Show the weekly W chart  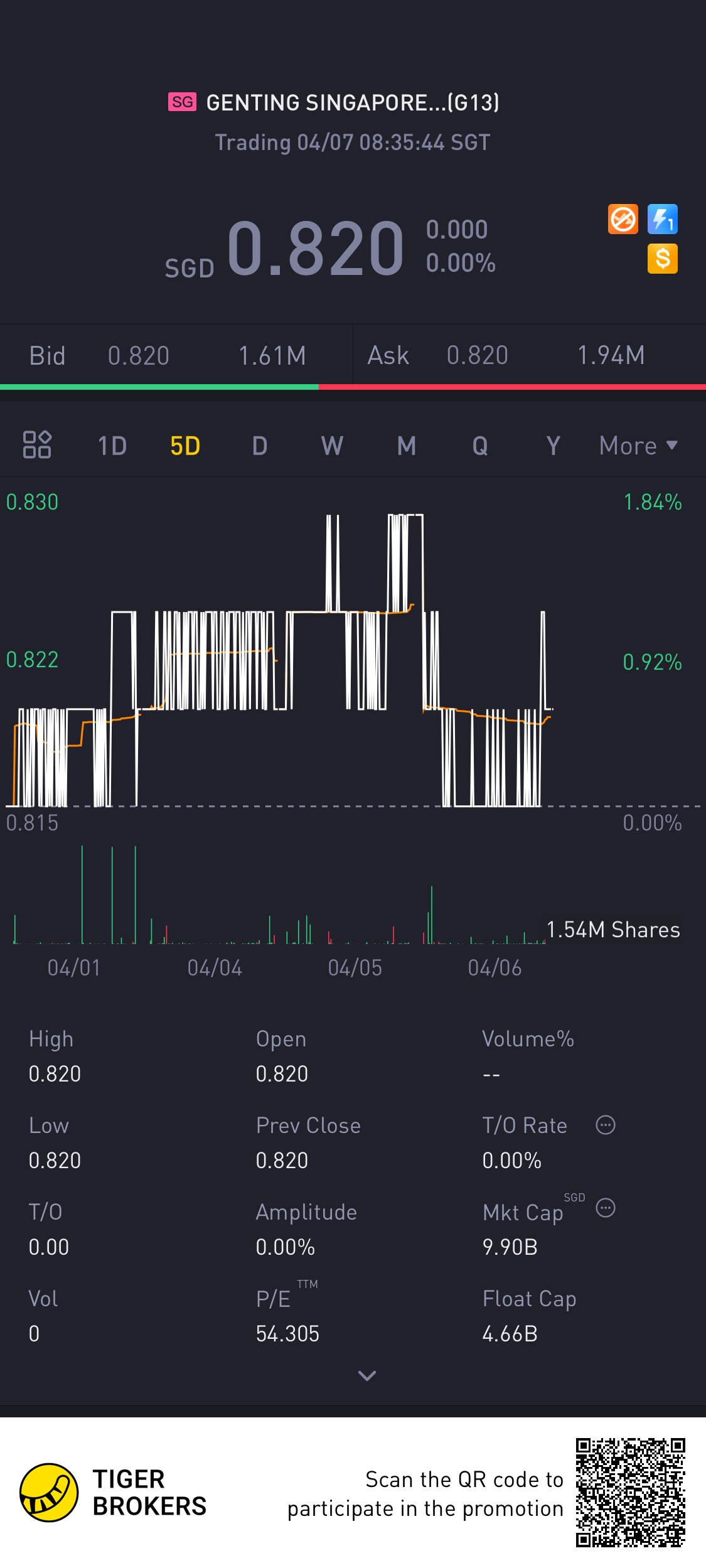[332, 446]
